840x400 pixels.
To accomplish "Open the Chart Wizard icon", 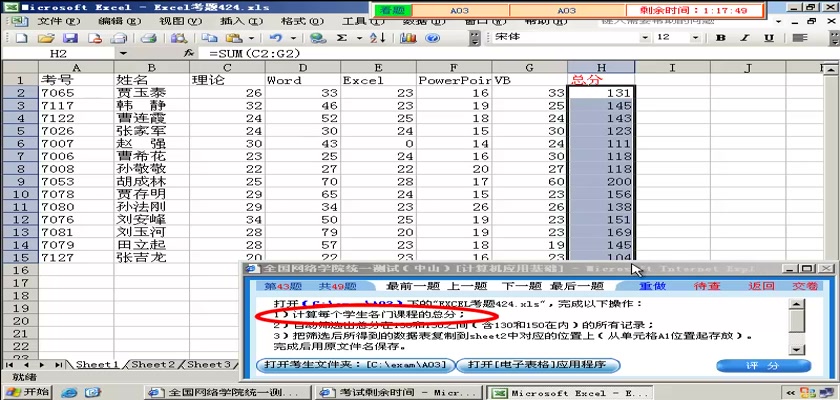I will tap(408, 38).
